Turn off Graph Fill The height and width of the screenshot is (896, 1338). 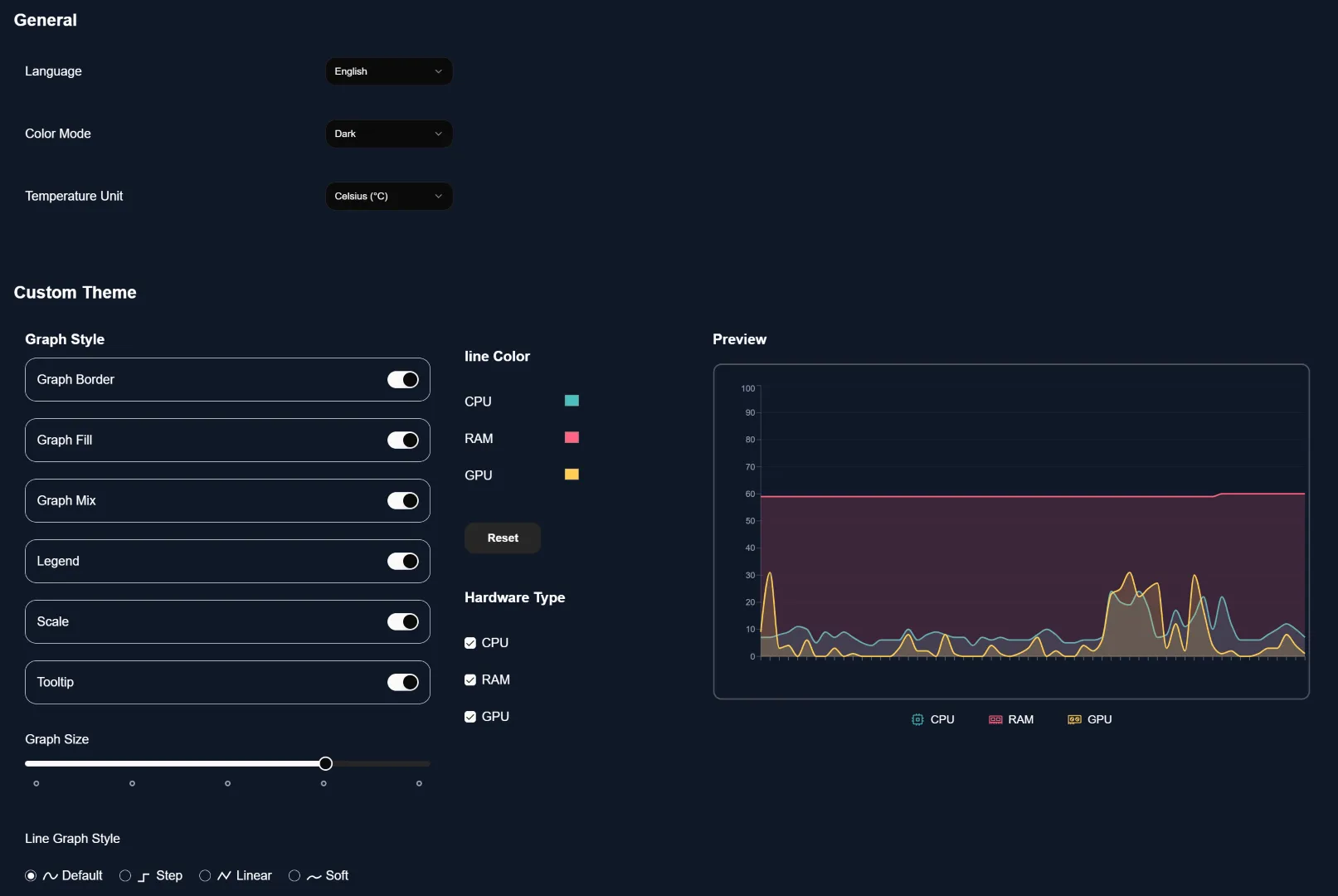[x=402, y=440]
